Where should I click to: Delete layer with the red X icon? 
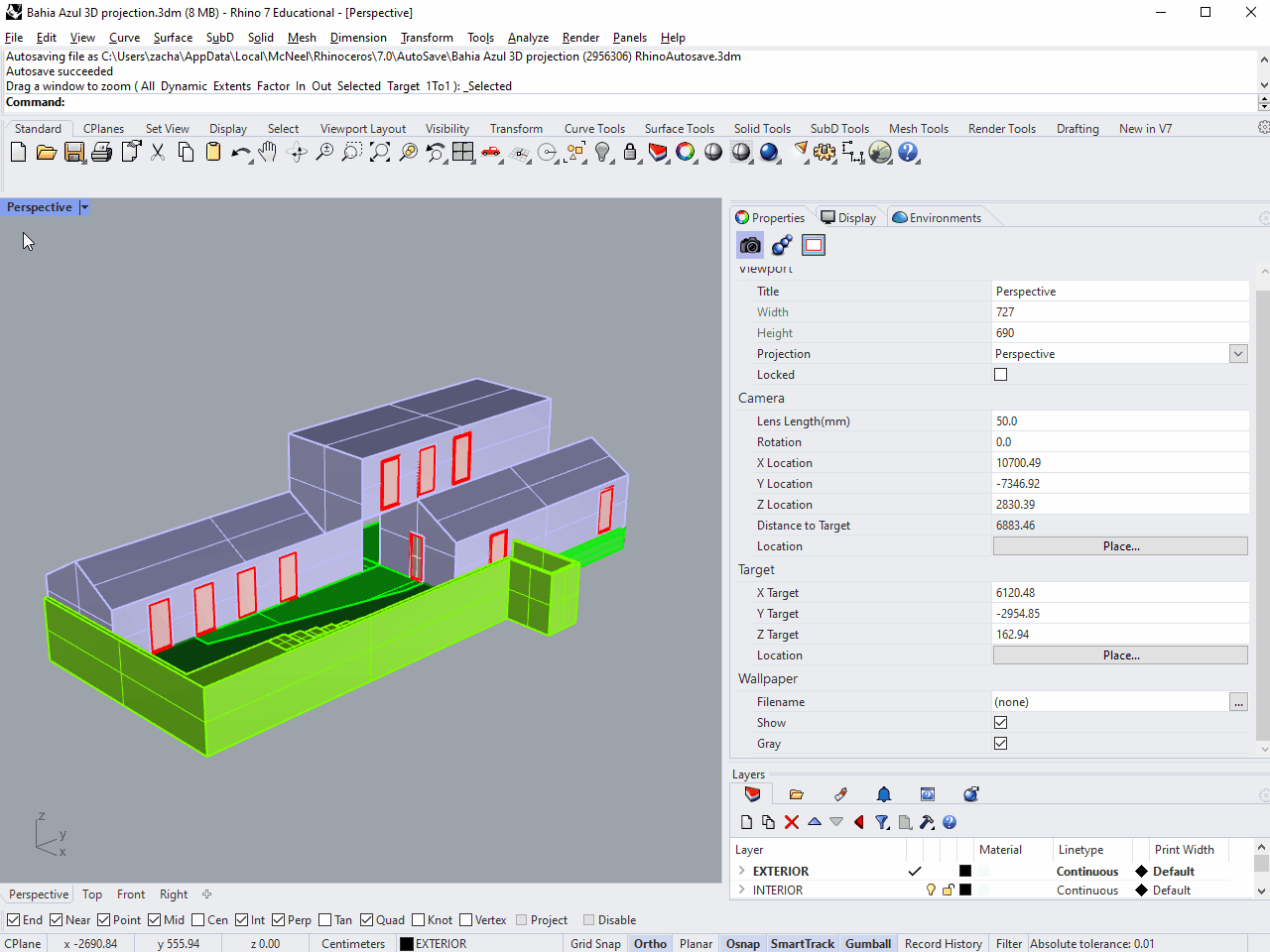click(x=792, y=822)
